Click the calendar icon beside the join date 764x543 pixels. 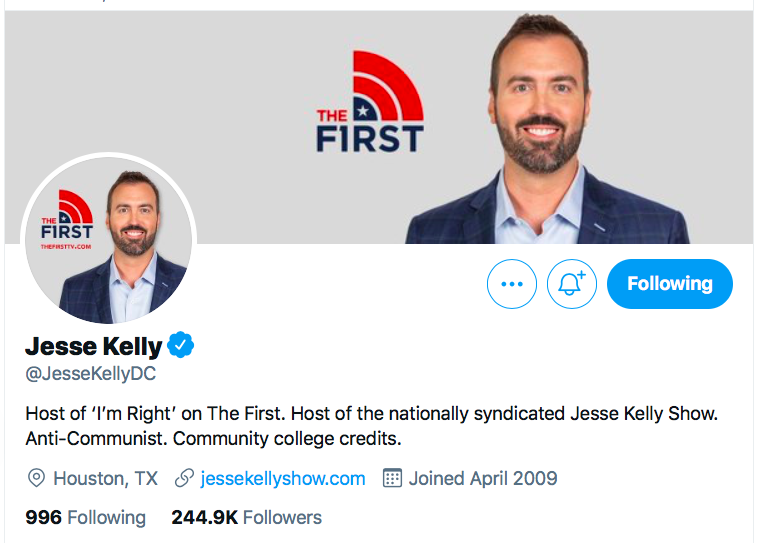pyautogui.click(x=392, y=478)
